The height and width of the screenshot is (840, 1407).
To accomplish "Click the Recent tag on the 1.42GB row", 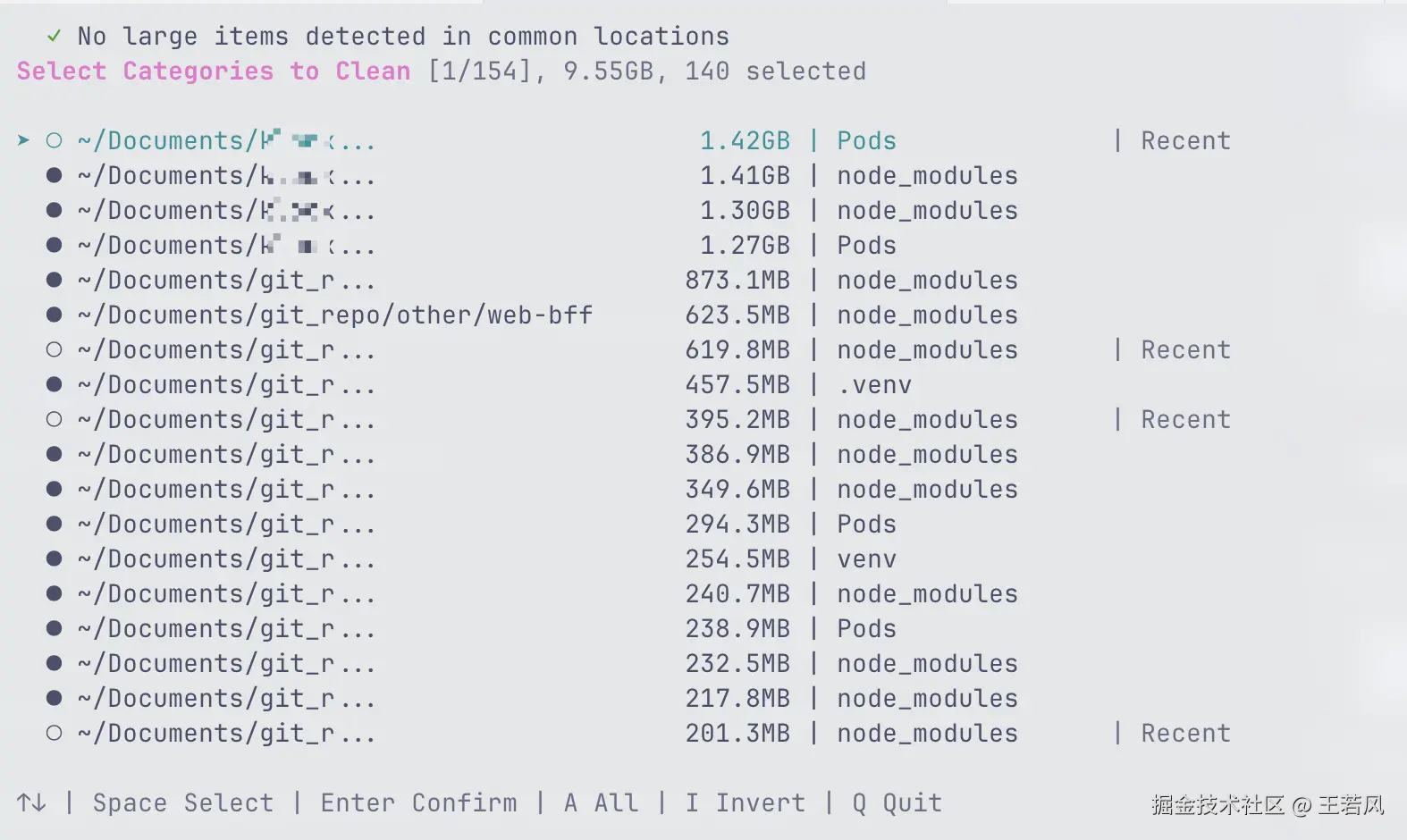I will pyautogui.click(x=1185, y=140).
